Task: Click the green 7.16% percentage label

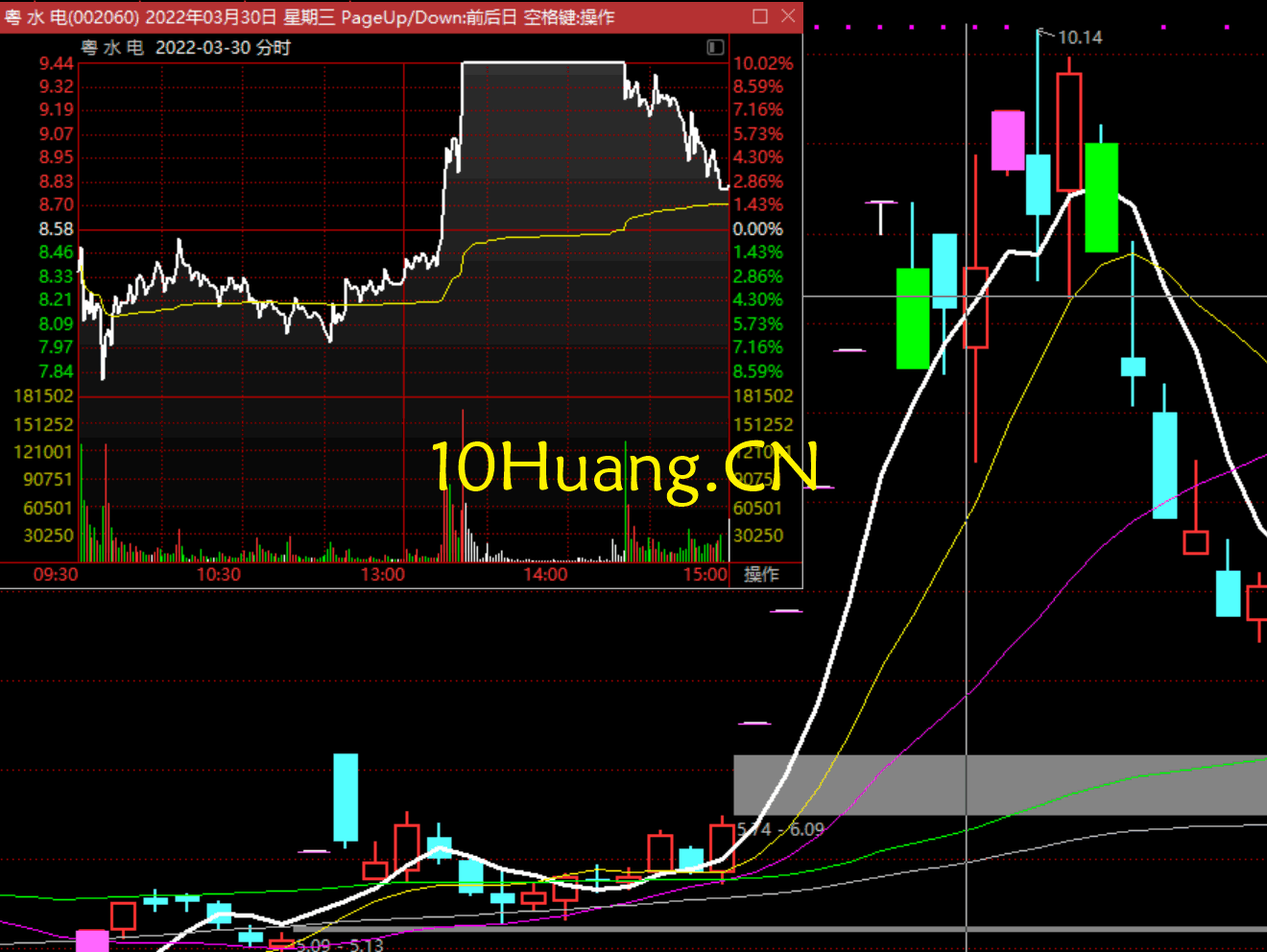Action: (758, 346)
